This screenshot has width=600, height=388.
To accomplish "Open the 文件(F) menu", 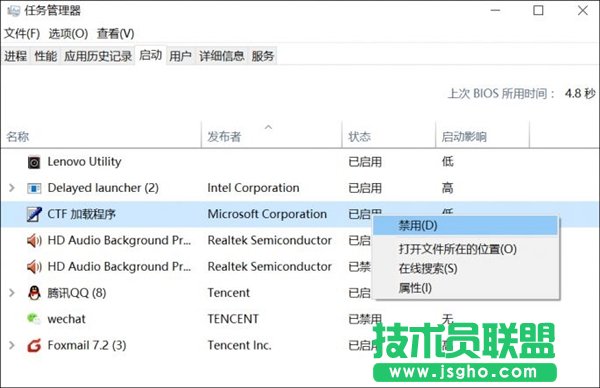I will (22, 34).
